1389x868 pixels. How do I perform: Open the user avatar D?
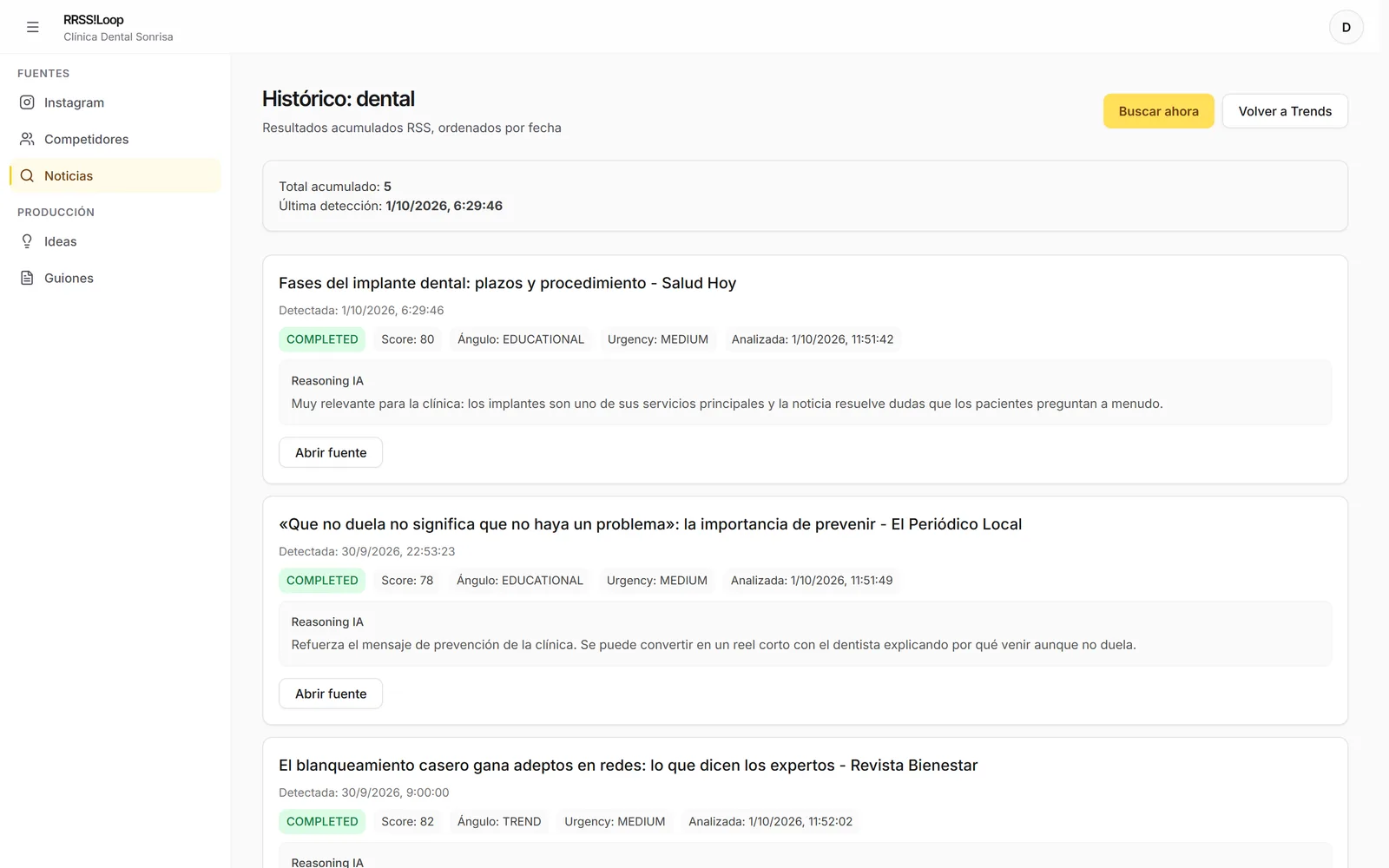[x=1346, y=27]
